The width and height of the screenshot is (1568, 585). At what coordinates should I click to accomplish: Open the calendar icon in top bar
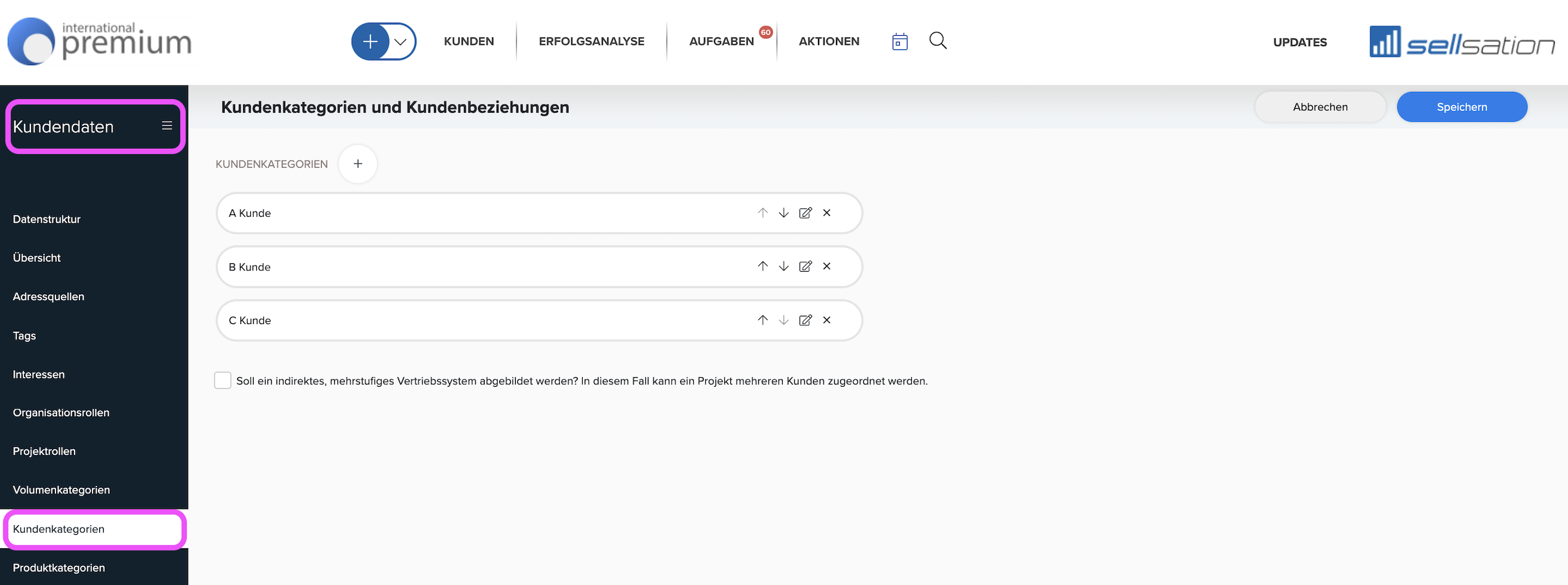point(900,41)
